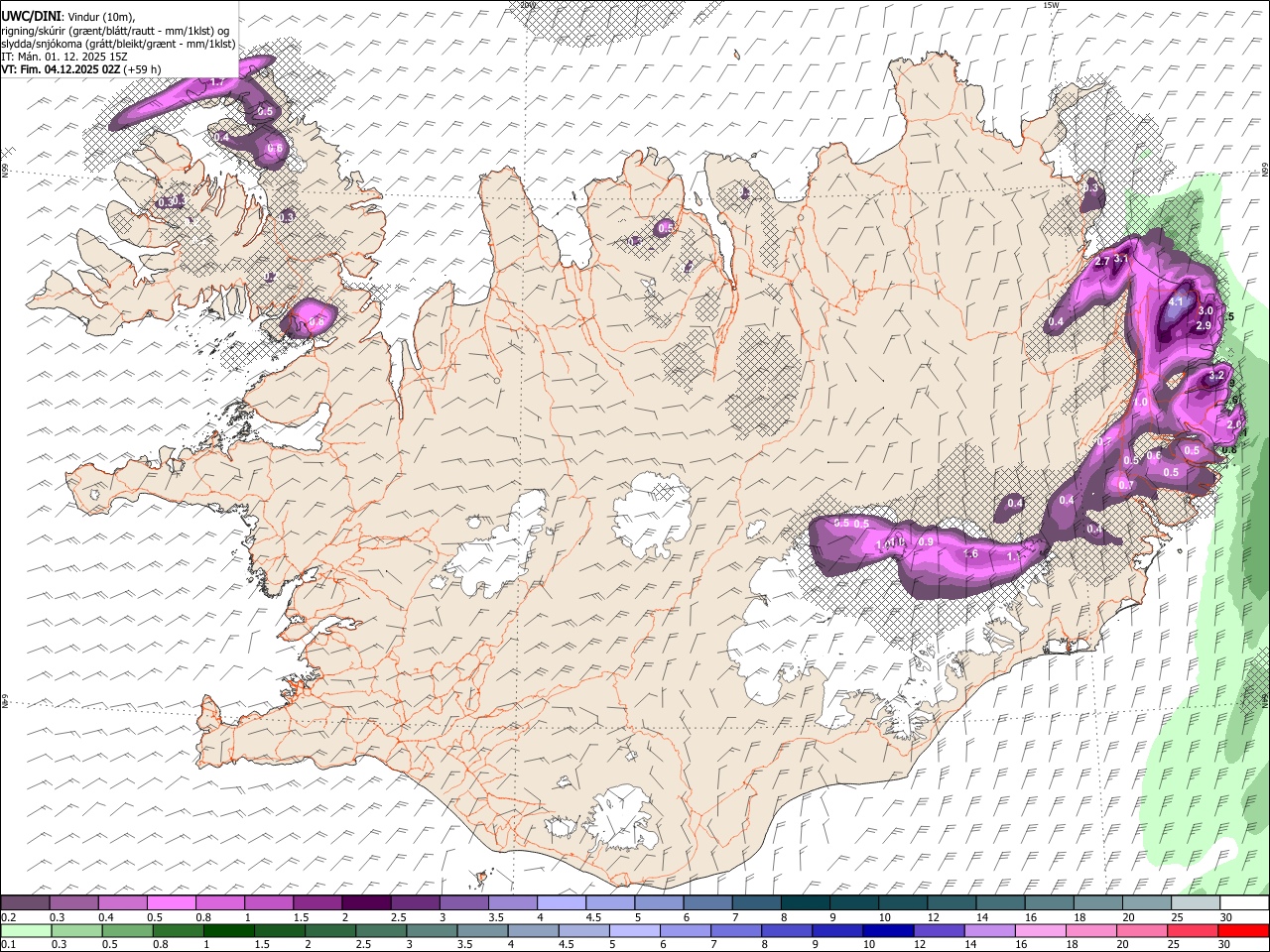Select the bright pink 0.5–0.8 snow swatch
This screenshot has width=1270, height=952.
coord(172,902)
